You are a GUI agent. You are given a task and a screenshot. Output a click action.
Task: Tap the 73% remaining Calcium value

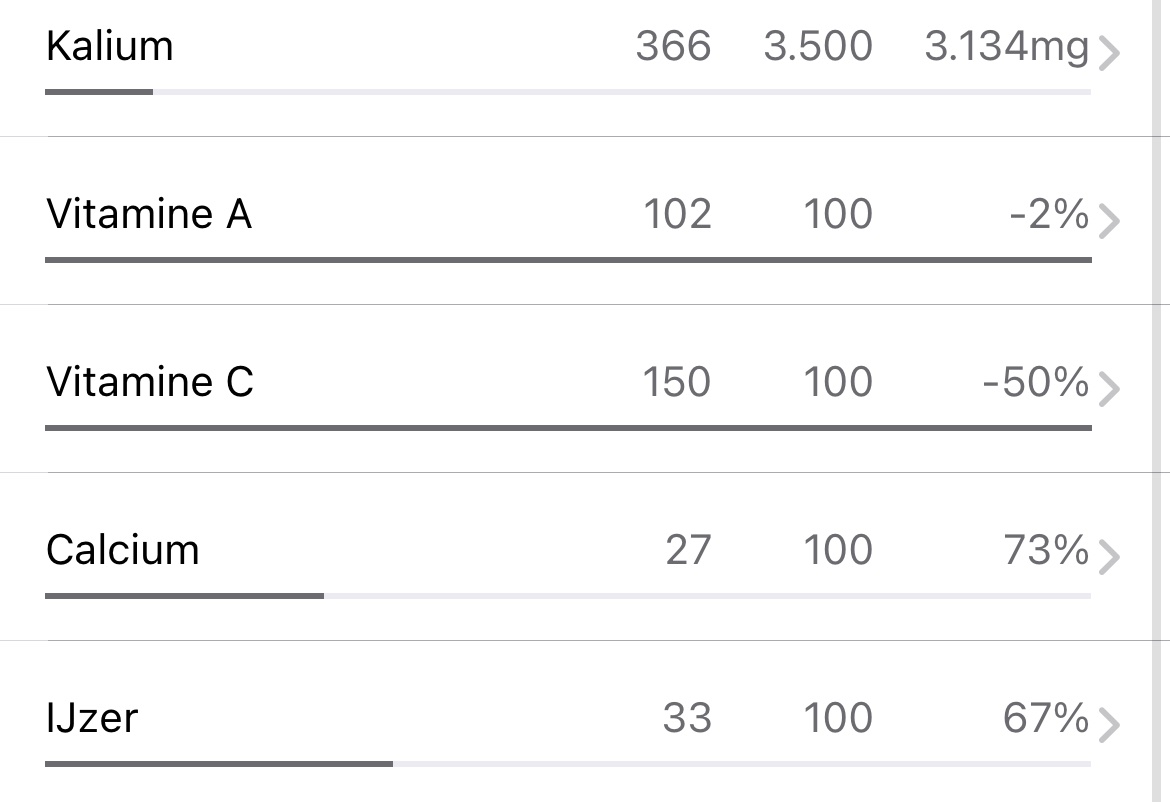(x=1046, y=550)
